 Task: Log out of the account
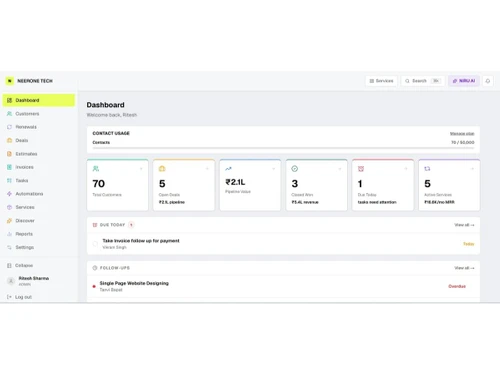tap(19, 297)
